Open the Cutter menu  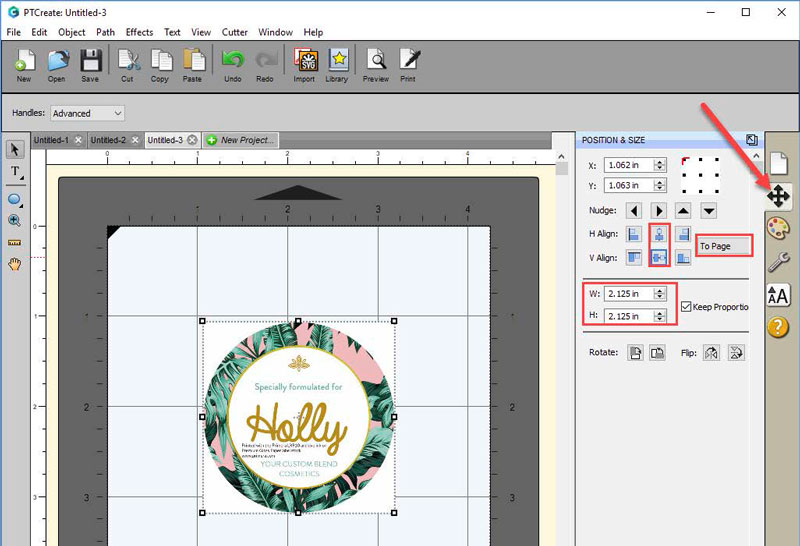(x=235, y=32)
